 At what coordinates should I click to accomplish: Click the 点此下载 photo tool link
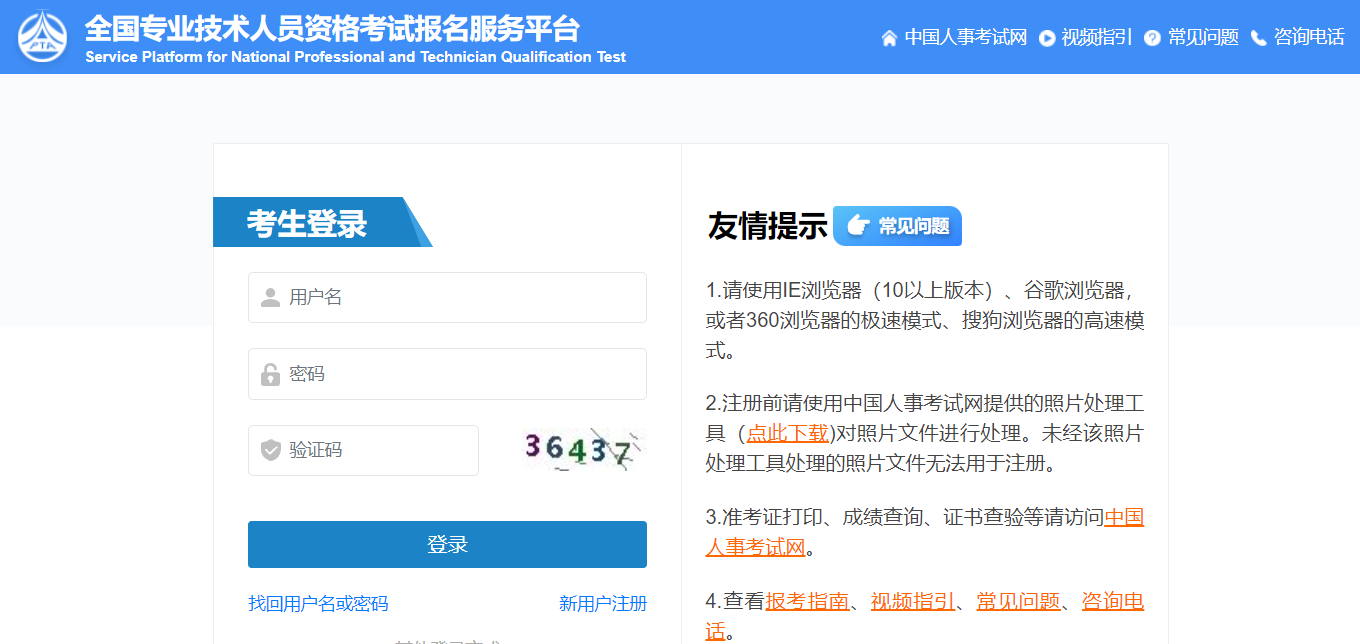click(x=787, y=434)
